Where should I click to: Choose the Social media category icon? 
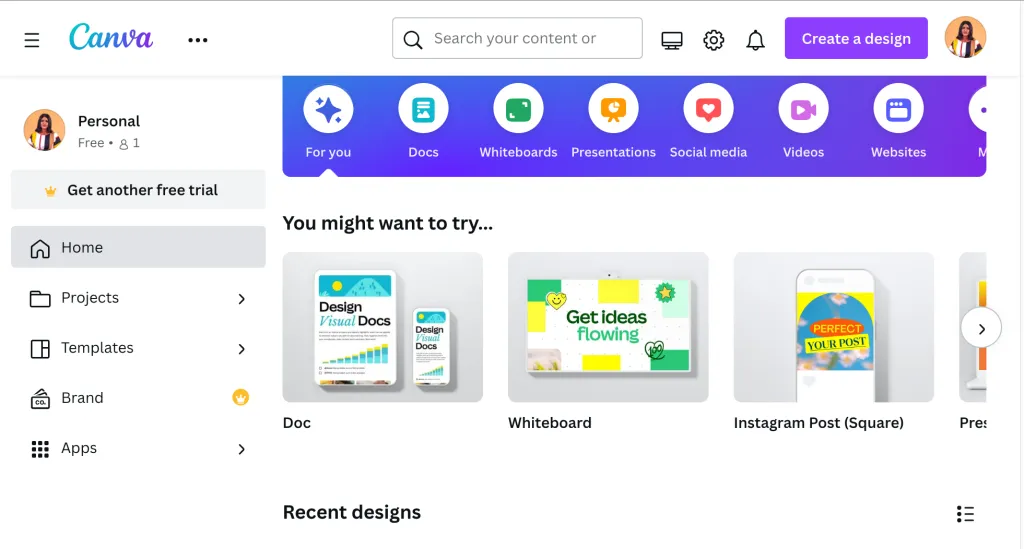(708, 108)
